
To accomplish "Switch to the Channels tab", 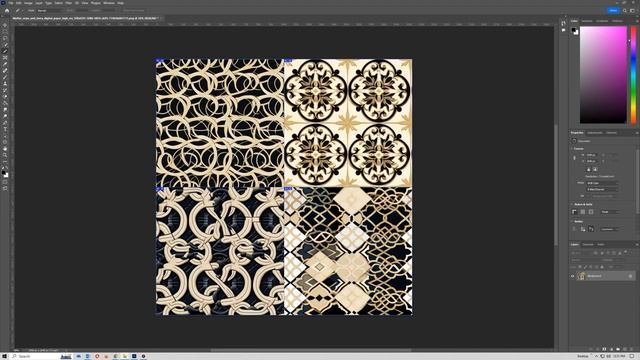I will [588, 244].
